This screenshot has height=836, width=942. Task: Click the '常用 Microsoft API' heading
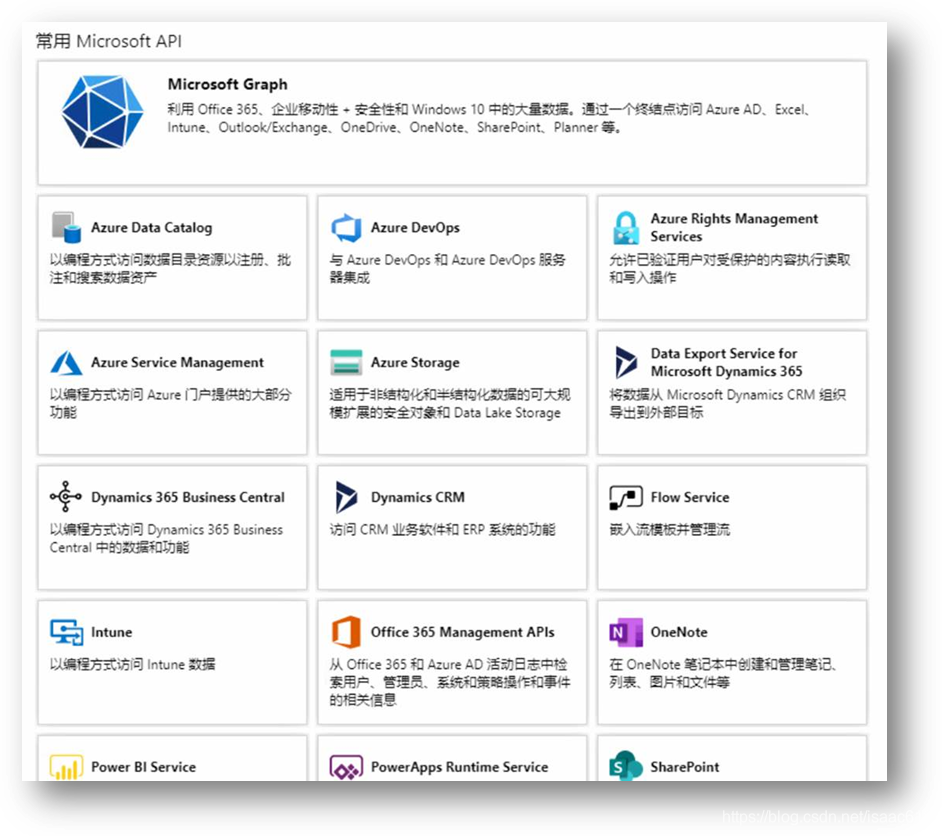(x=109, y=41)
